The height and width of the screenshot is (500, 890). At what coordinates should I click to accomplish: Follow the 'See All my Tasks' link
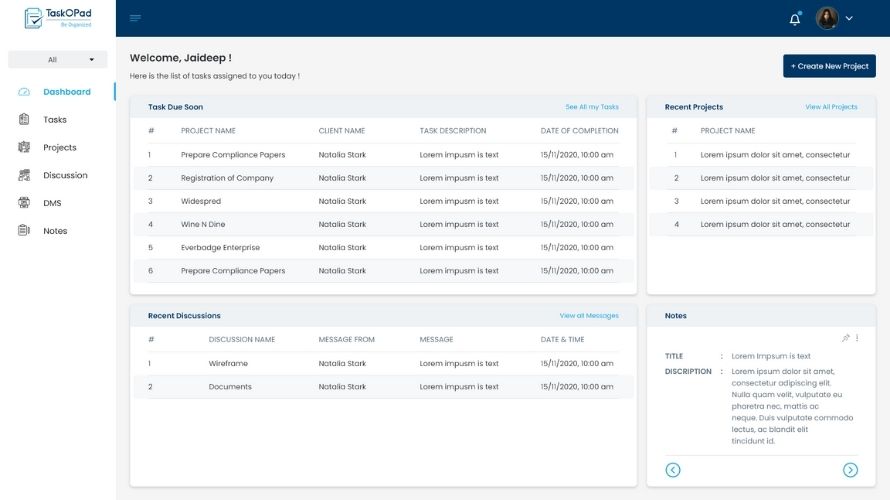592,107
